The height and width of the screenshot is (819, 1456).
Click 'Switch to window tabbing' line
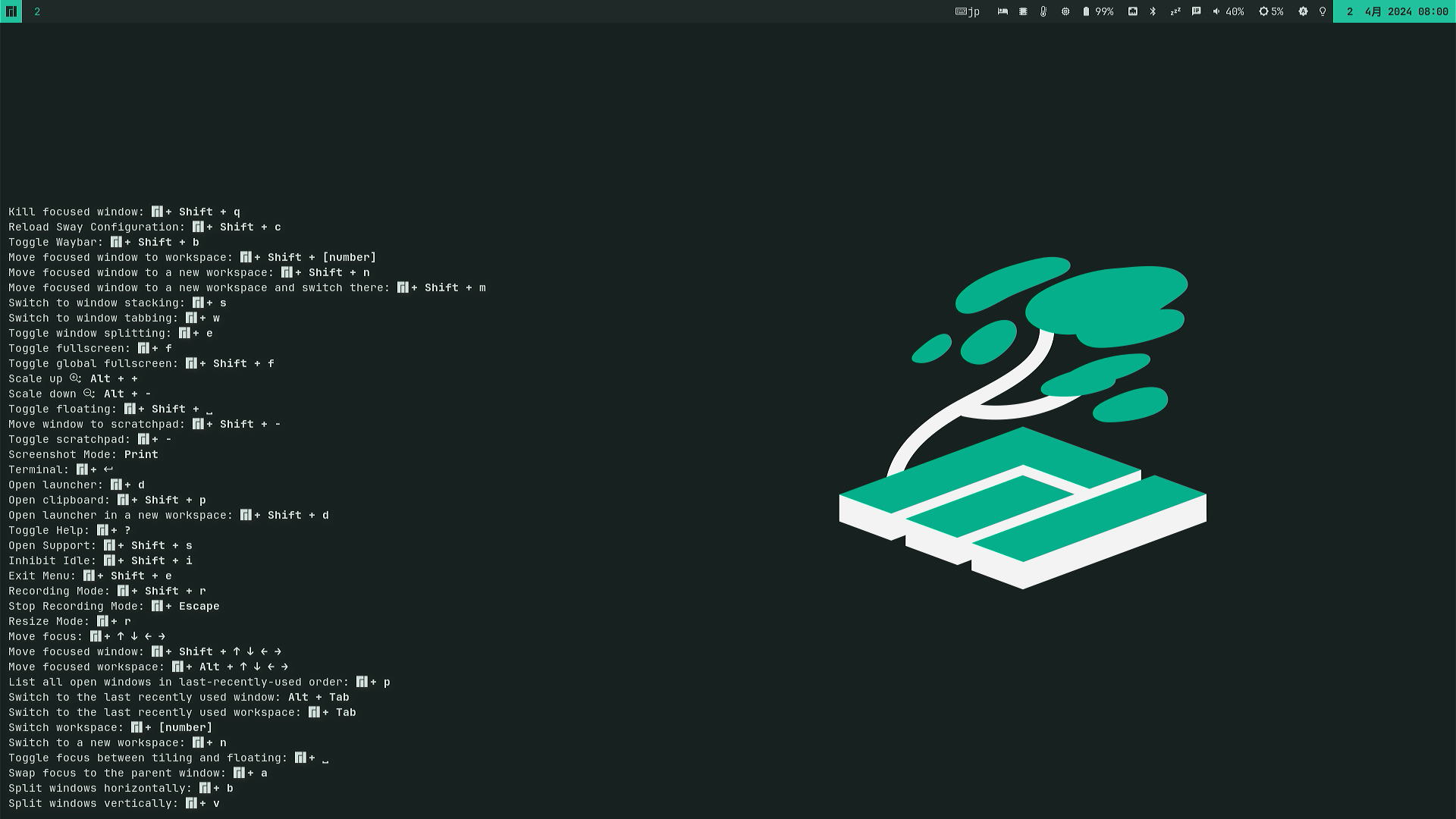[115, 318]
